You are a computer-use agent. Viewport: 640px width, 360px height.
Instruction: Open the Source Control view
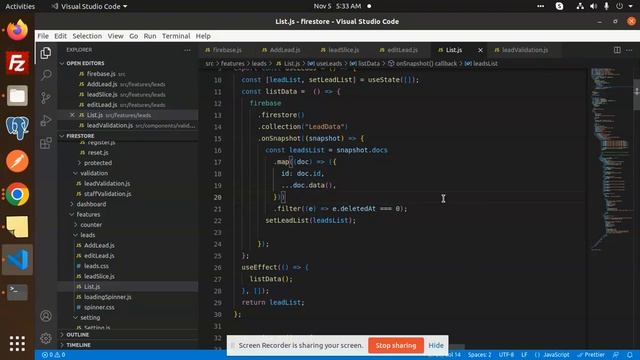point(46,98)
